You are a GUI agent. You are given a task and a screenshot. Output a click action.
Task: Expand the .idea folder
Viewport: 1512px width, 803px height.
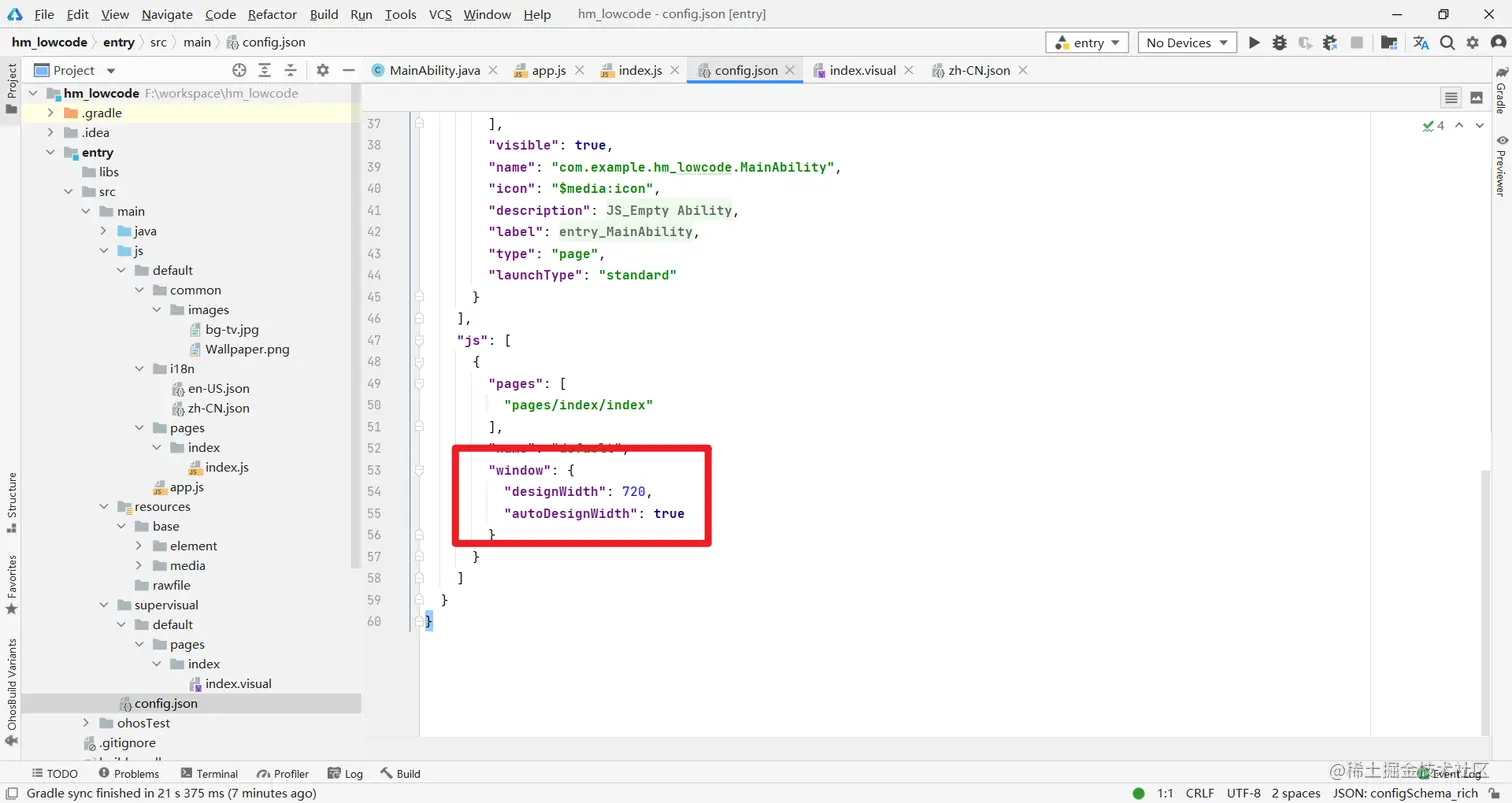(x=50, y=133)
